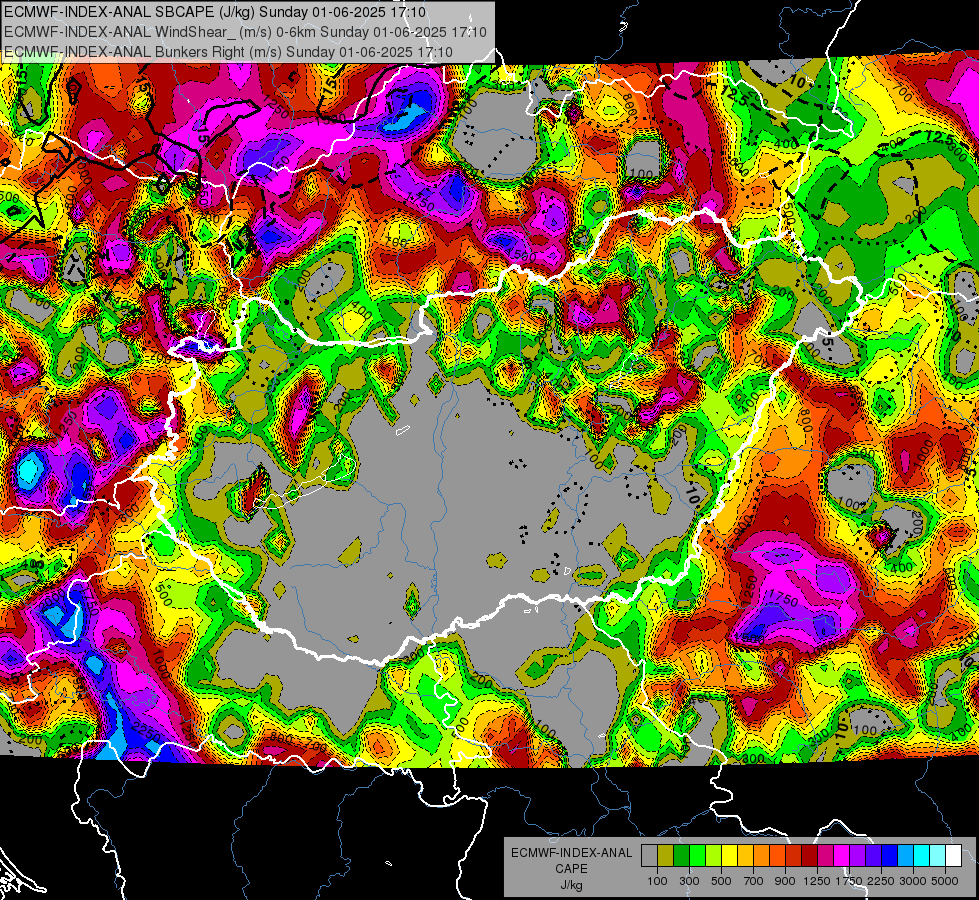Click the 'ECMWF-INDEX-ANAL' legend label
The image size is (979, 900).
point(571,853)
